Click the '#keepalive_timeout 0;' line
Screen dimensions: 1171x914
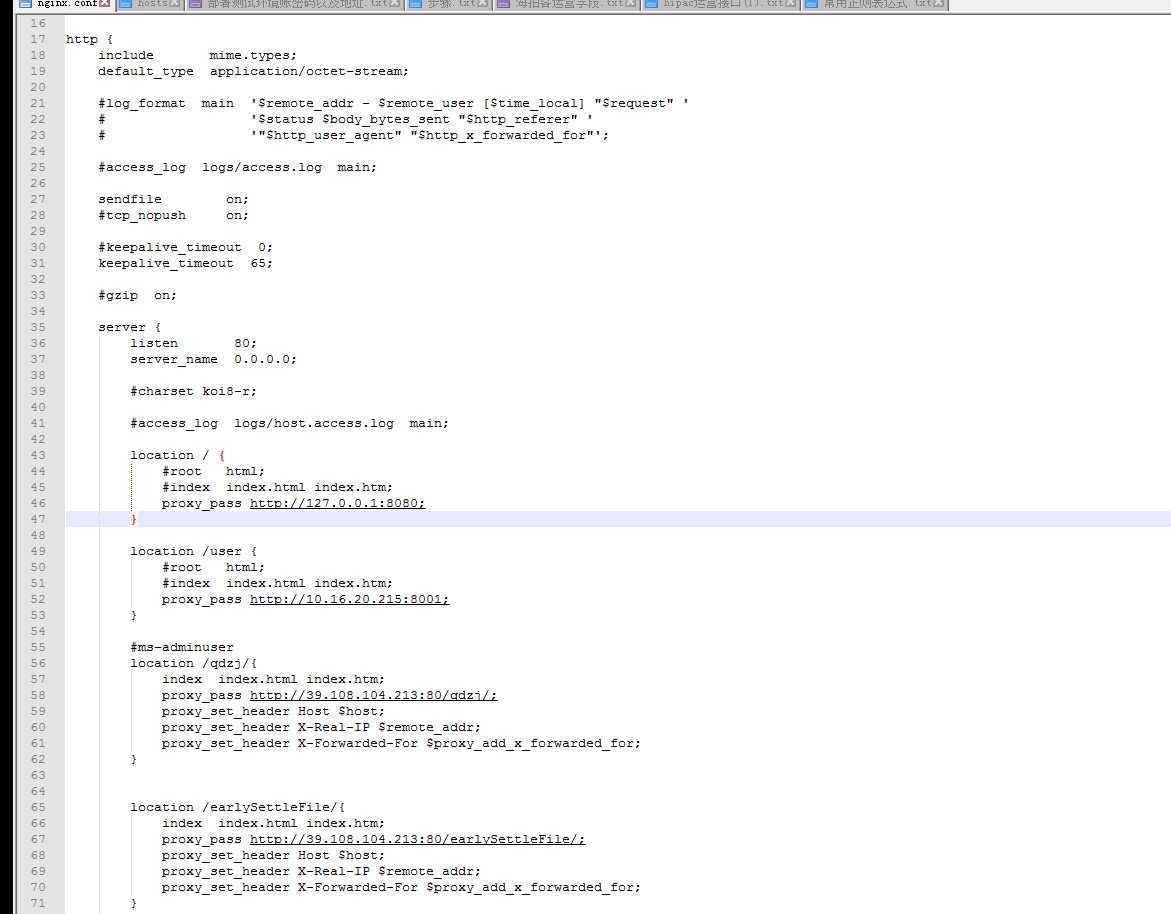[x=185, y=247]
